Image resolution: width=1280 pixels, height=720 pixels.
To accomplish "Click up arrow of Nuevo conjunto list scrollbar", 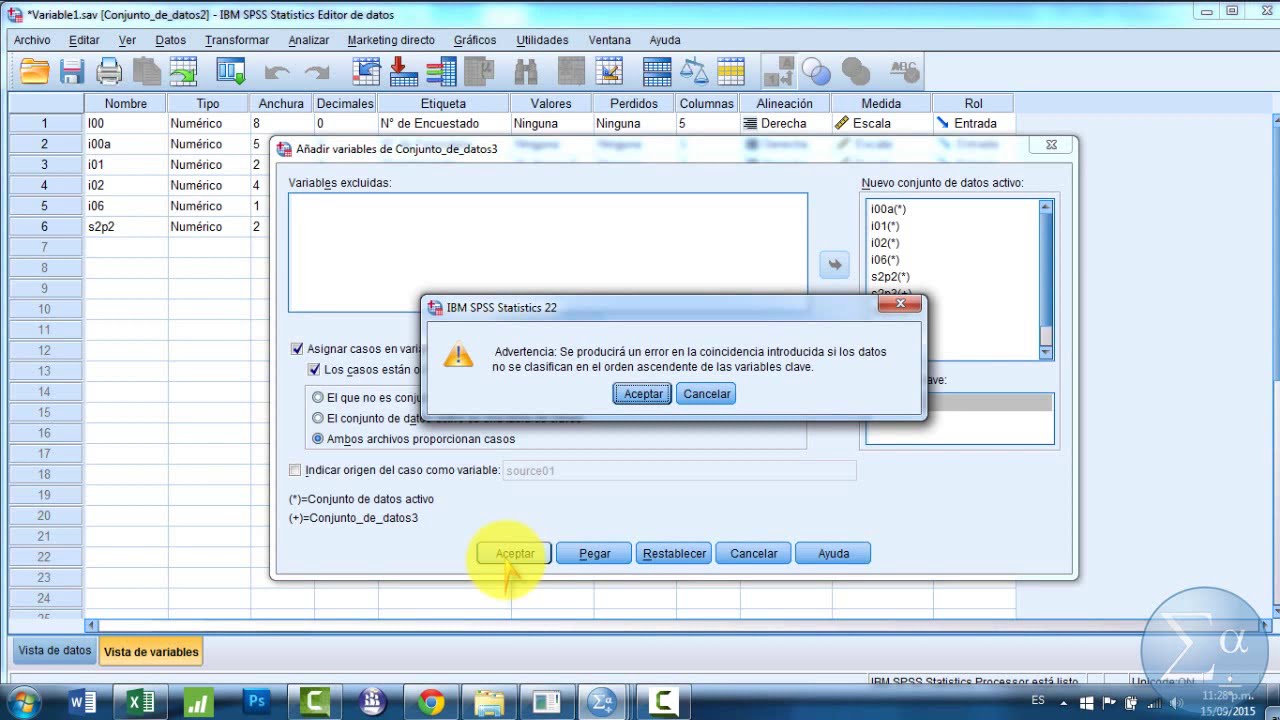I will (x=1046, y=207).
